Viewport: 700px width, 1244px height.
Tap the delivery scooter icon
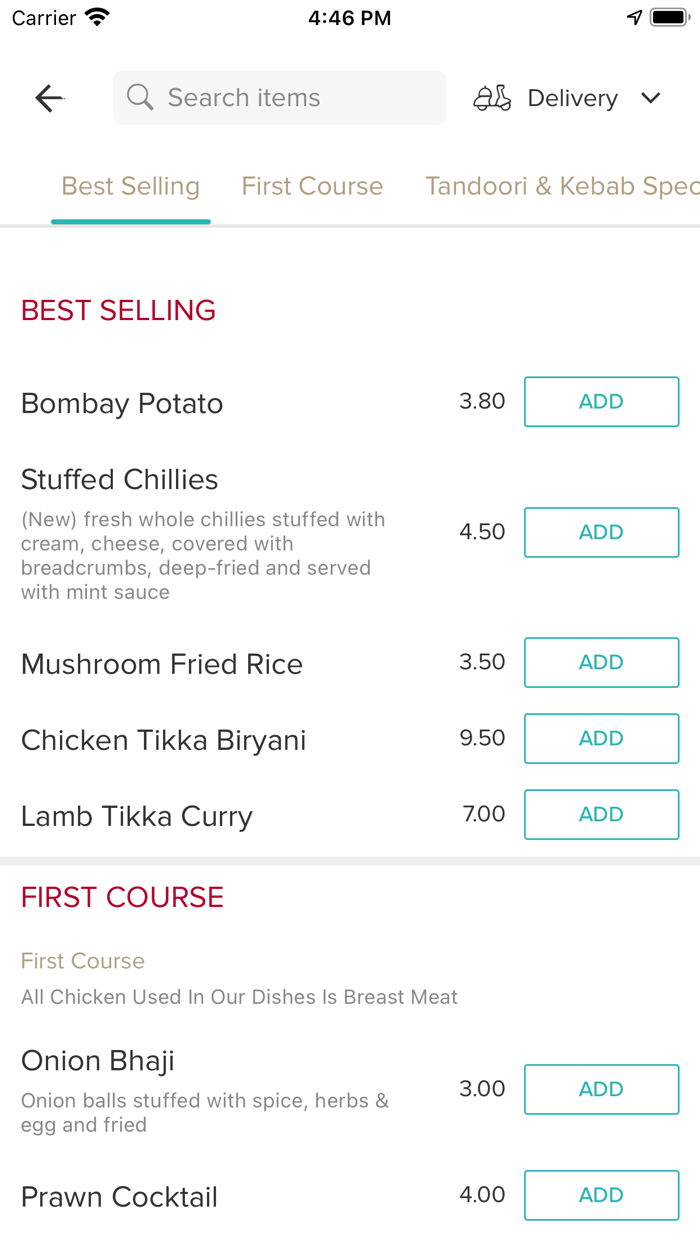pos(492,97)
